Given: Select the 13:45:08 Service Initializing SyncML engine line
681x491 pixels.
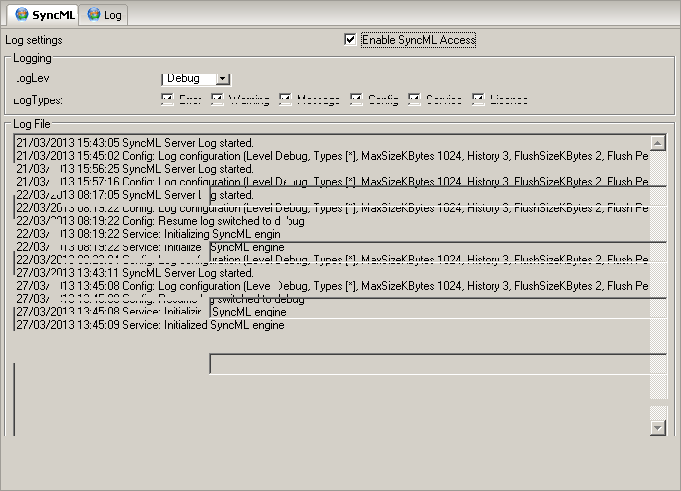Looking at the screenshot, I should (151, 312).
